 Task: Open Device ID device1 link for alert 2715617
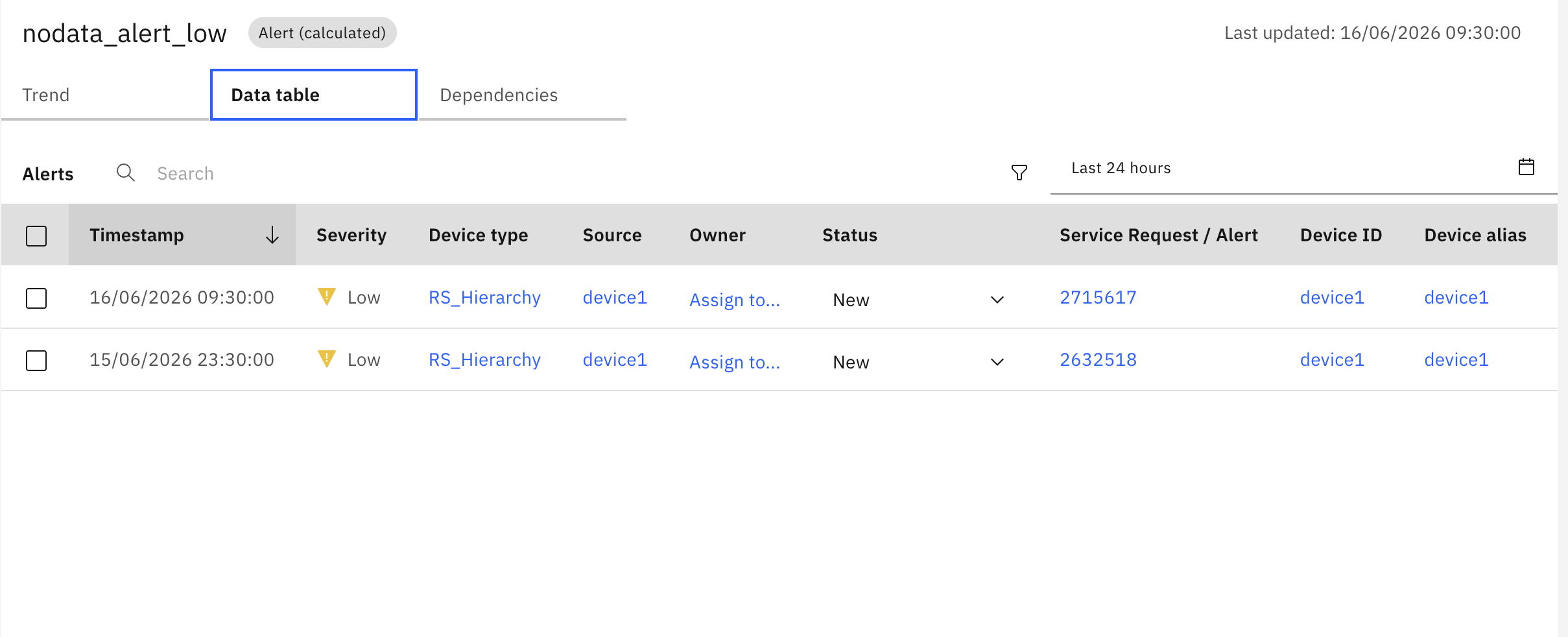click(1332, 297)
